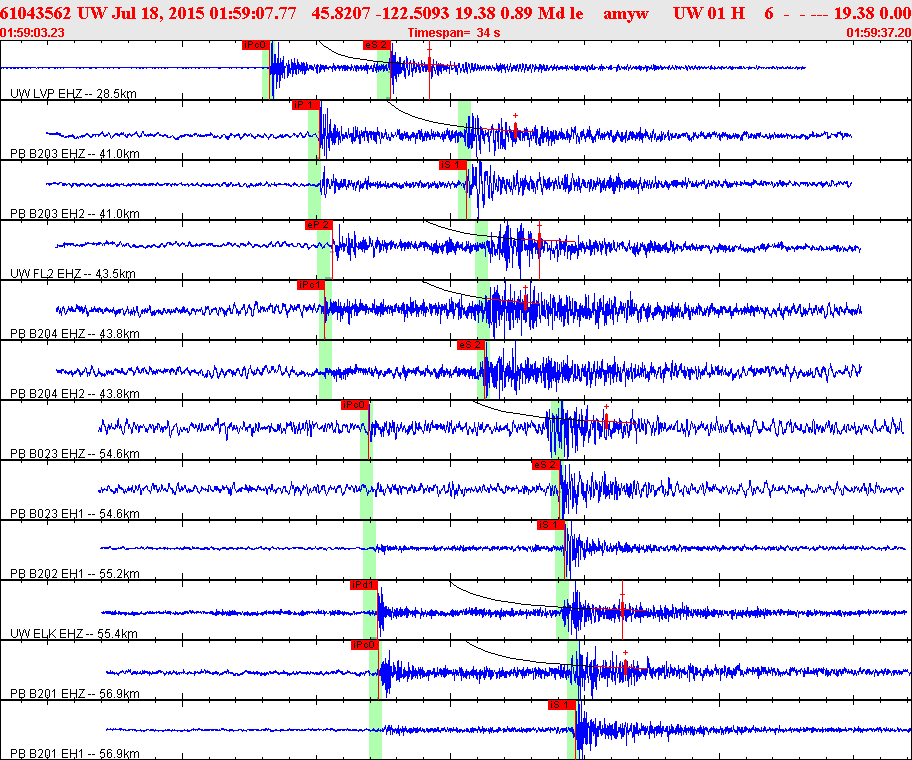Select the eS 2 pick on PB B204 EH2
The width and height of the screenshot is (912, 760).
tap(471, 344)
